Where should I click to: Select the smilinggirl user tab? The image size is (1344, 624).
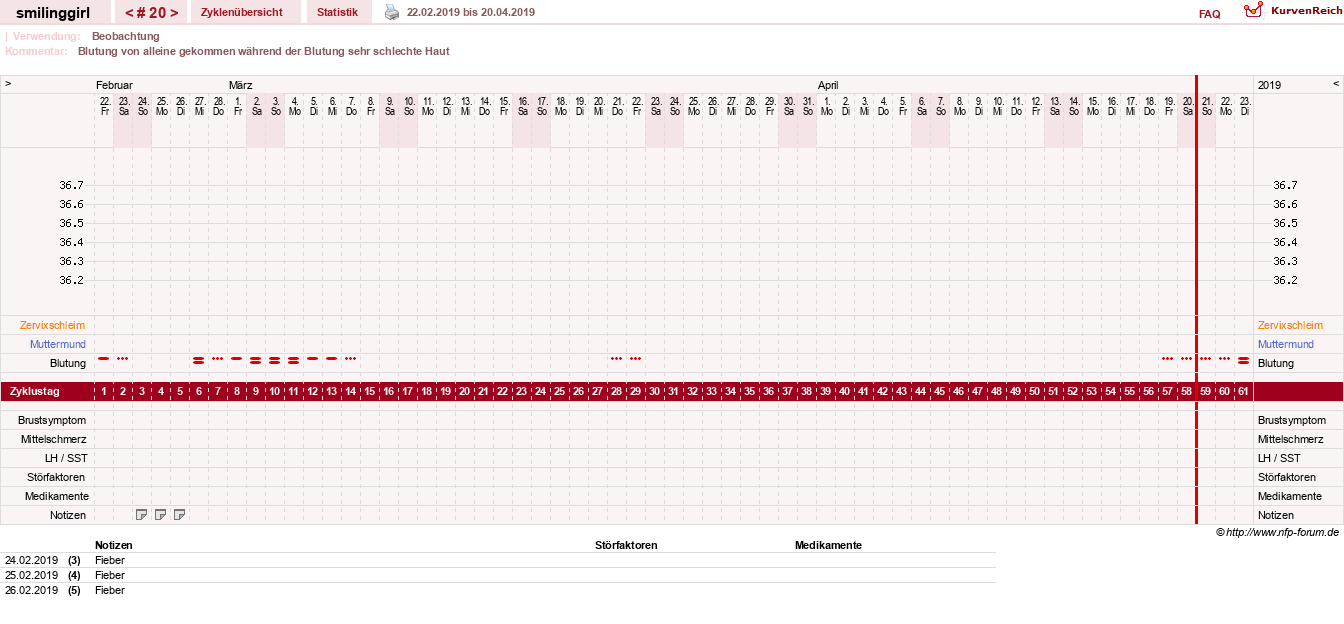click(55, 12)
